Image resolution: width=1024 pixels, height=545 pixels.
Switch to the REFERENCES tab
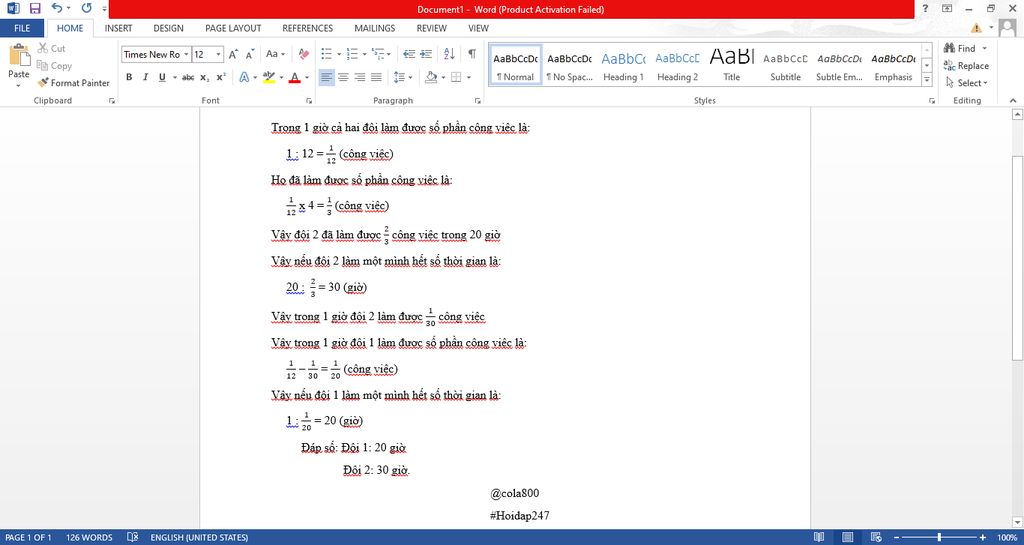tap(308, 28)
